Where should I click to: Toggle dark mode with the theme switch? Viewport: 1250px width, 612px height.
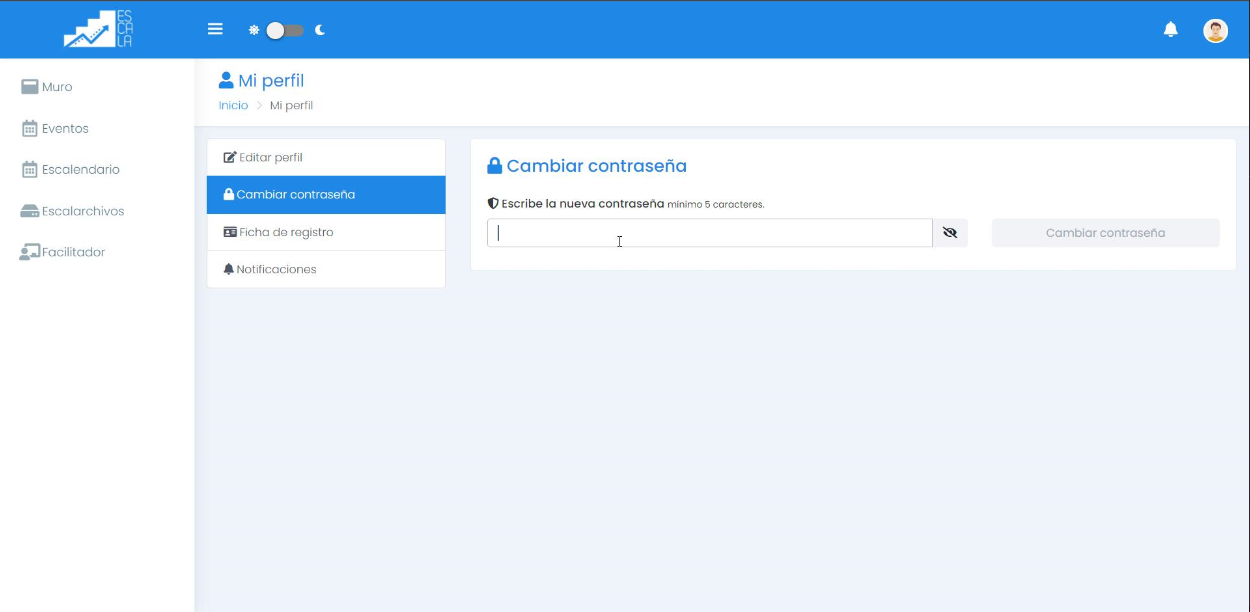pos(283,30)
